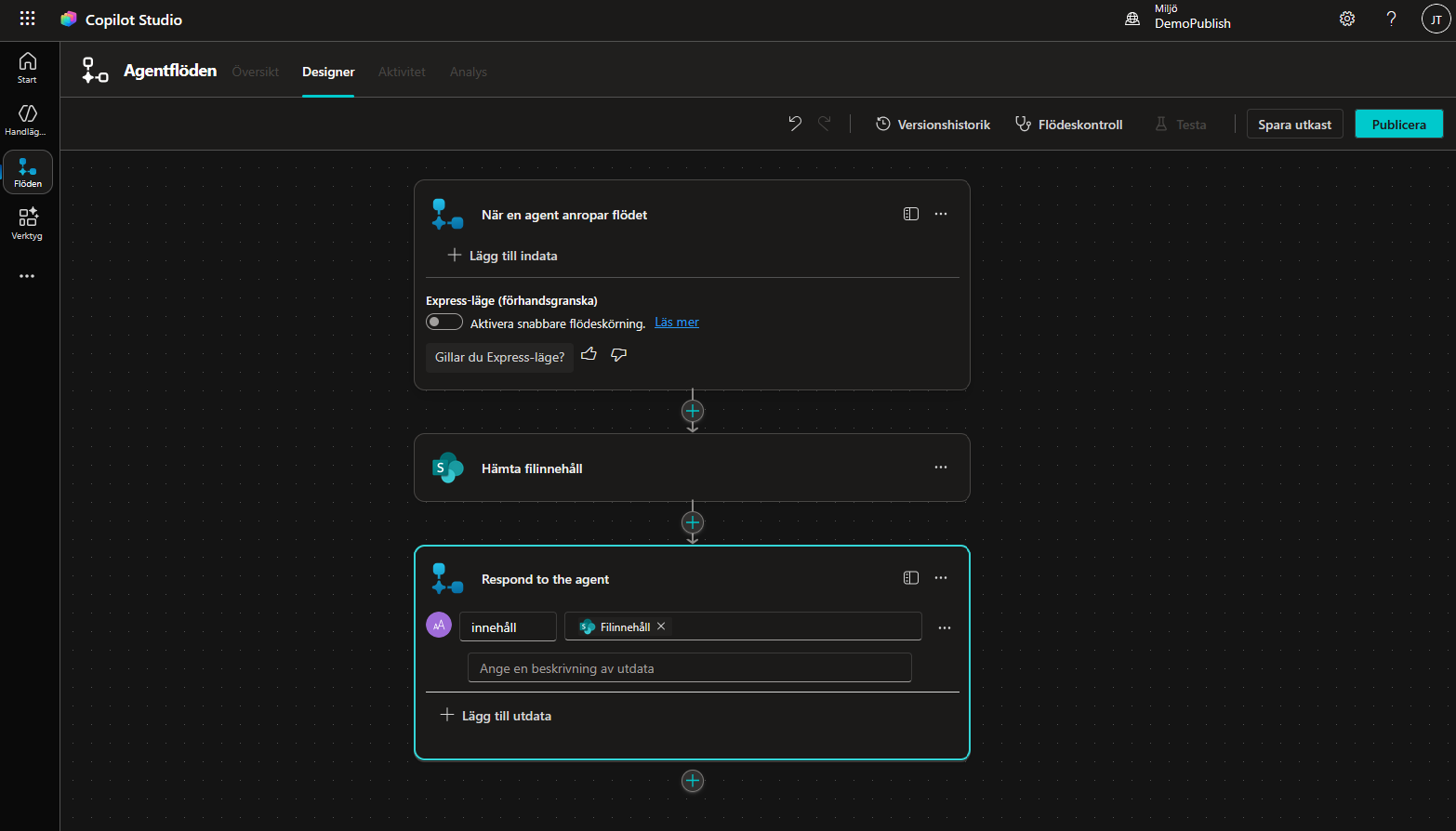1456x831 pixels.
Task: Open more options for trigger card
Action: coord(941,214)
